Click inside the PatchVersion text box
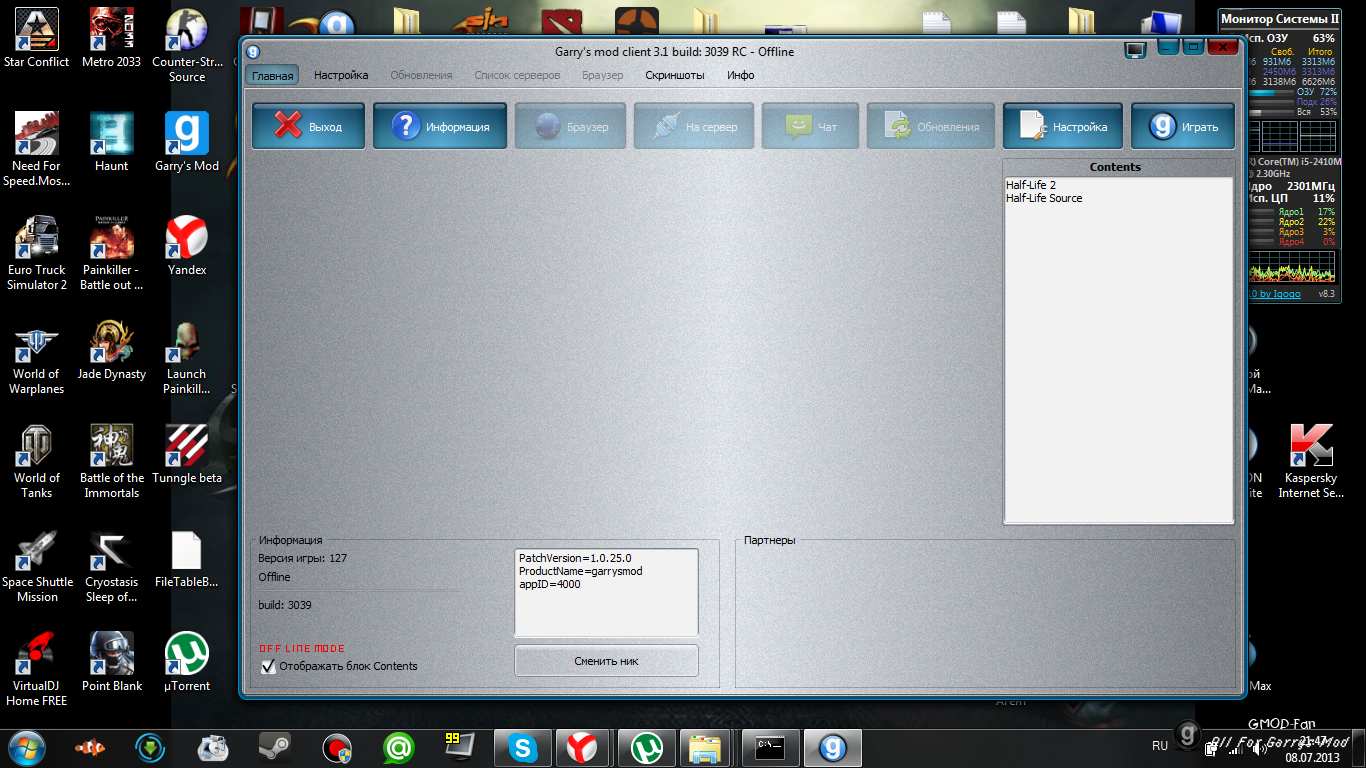 [x=606, y=592]
